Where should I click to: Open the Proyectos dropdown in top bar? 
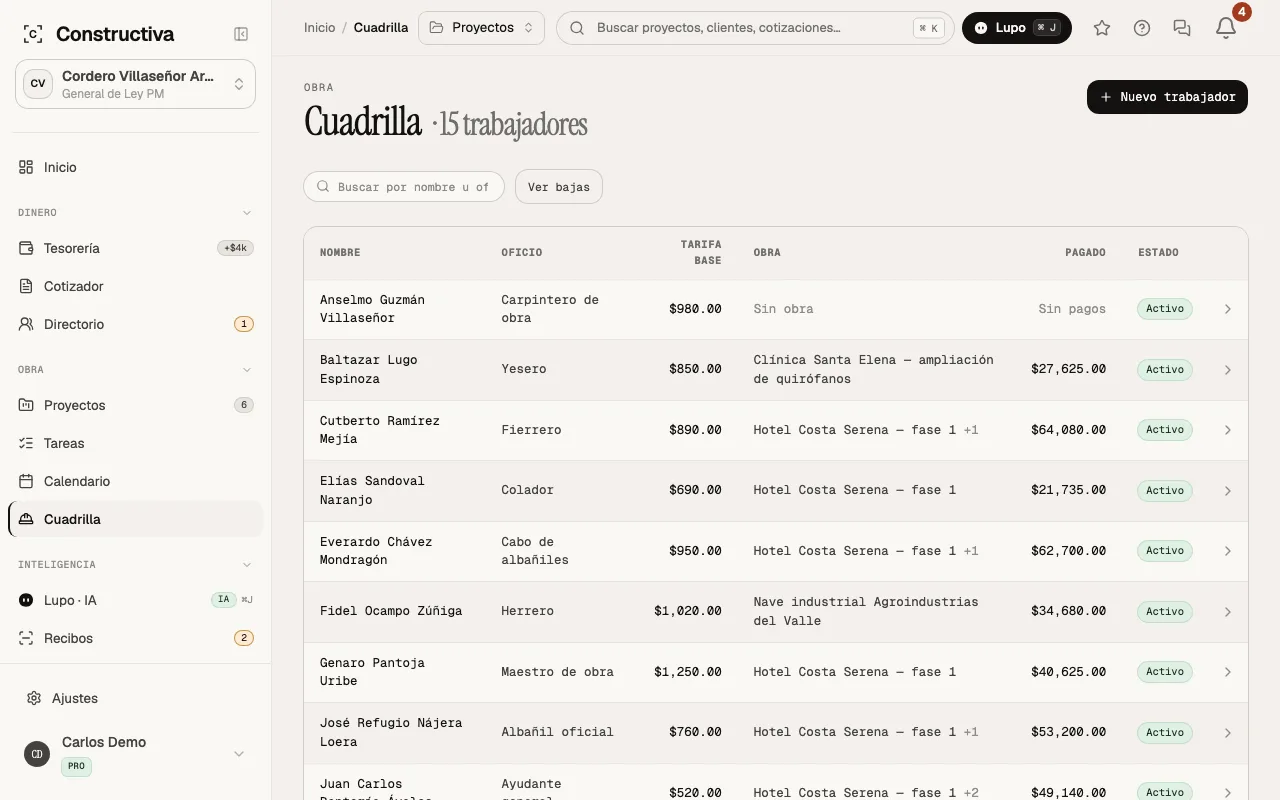(481, 28)
